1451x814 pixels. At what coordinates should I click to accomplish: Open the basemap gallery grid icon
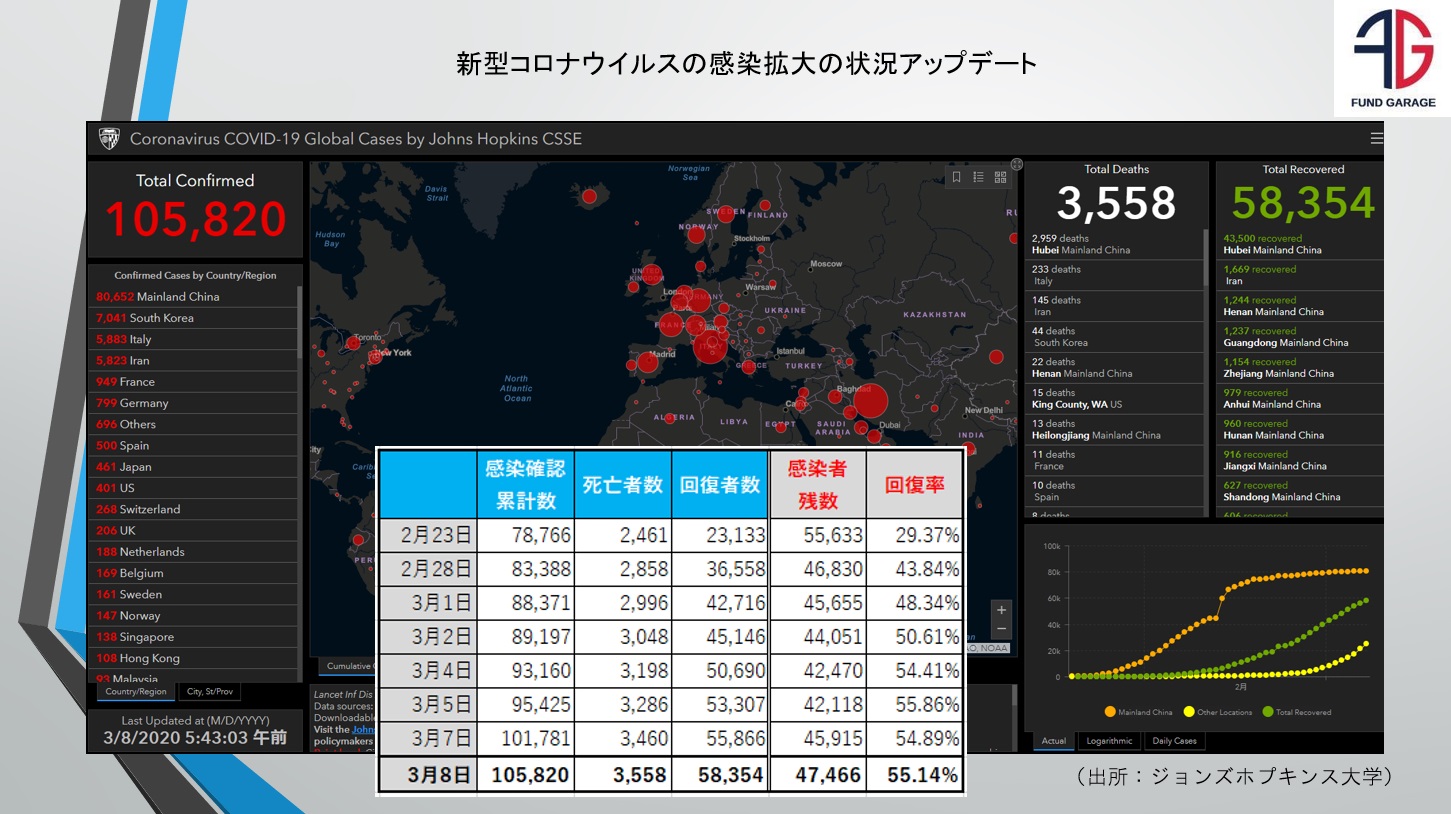(1000, 177)
